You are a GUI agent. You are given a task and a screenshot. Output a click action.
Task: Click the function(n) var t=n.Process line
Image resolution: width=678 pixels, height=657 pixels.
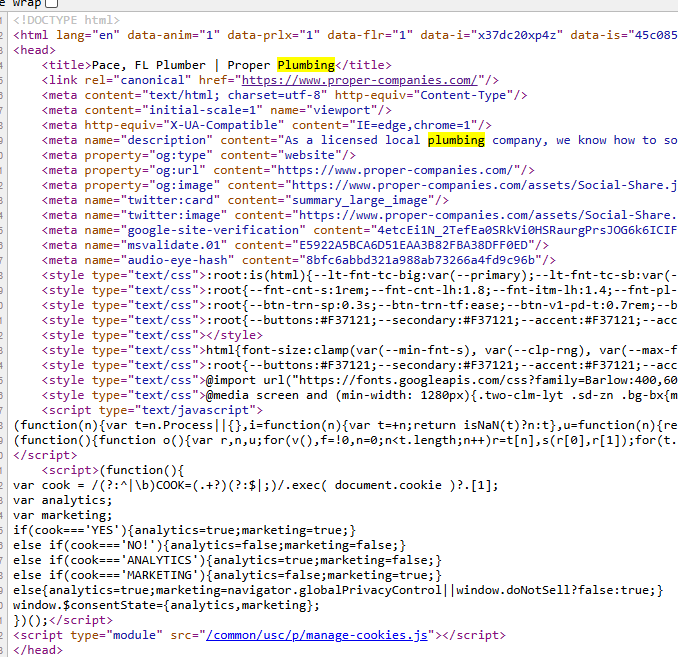(x=345, y=425)
